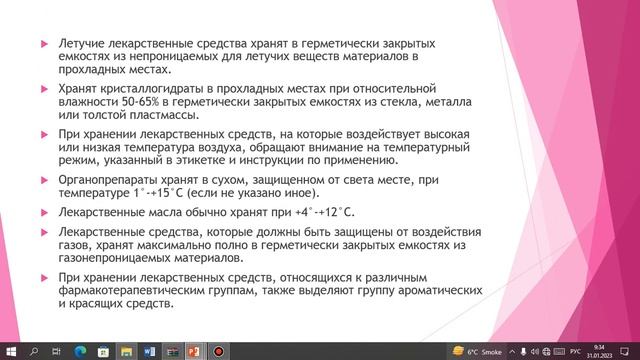Open the clock showing 9:34 and date
Image resolution: width=640 pixels, height=360 pixels.
[x=599, y=351]
